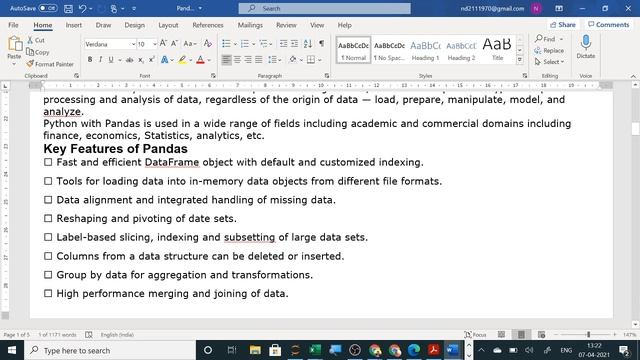Align text left
Image resolution: width=640 pixels, height=360 pixels.
tap(226, 60)
